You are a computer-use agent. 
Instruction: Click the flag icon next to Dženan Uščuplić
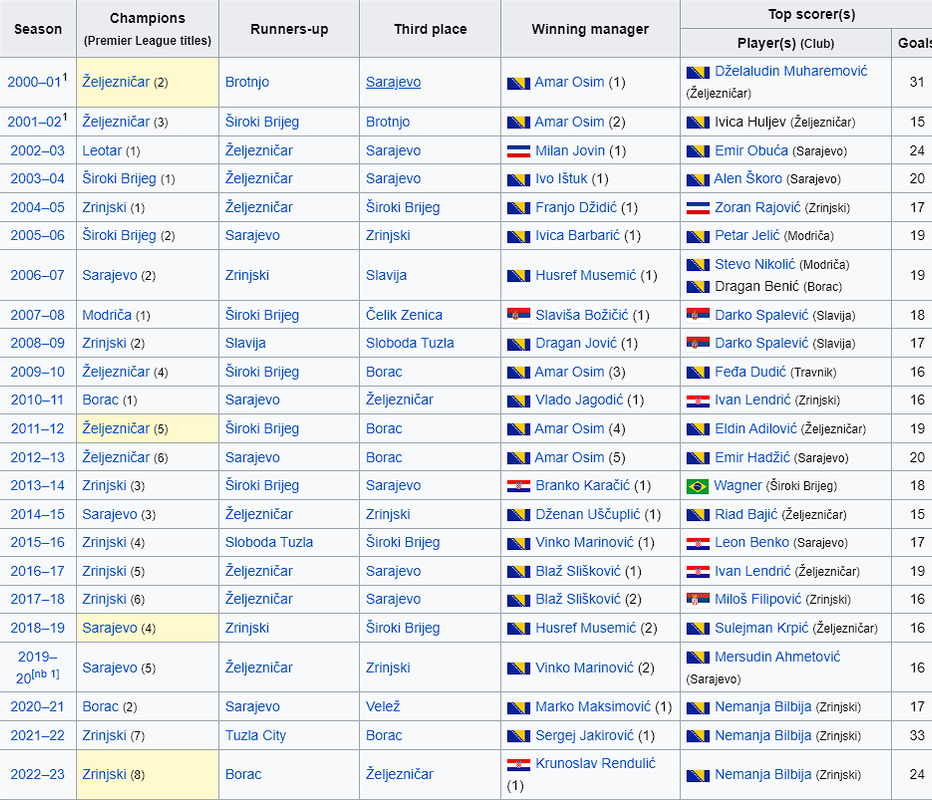point(518,515)
